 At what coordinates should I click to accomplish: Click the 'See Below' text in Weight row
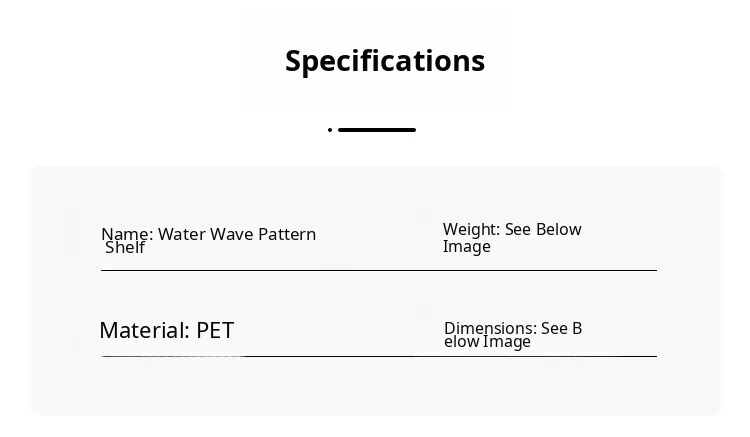point(543,230)
